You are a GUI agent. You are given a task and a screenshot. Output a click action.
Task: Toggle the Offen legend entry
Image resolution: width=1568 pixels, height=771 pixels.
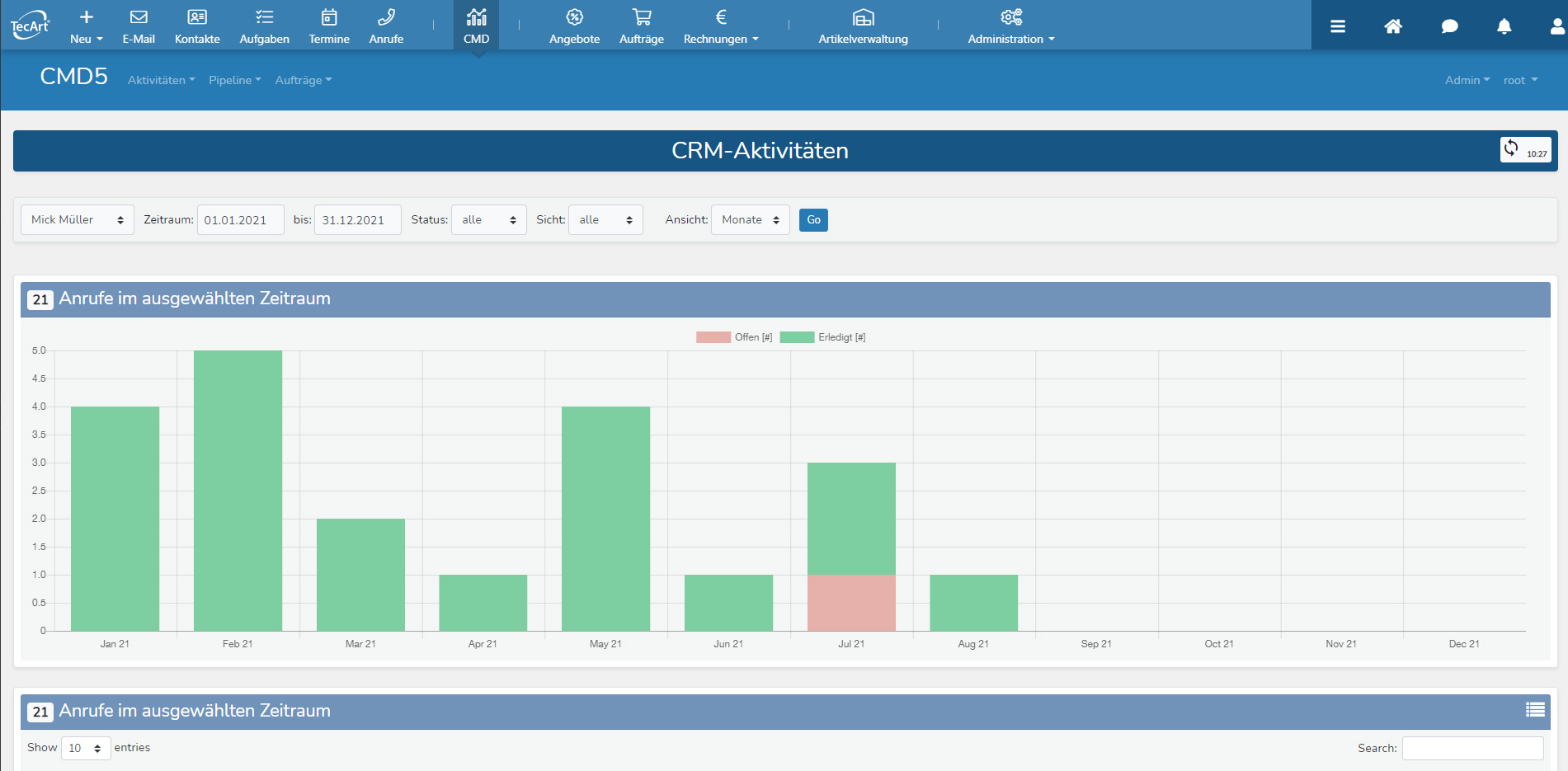734,337
